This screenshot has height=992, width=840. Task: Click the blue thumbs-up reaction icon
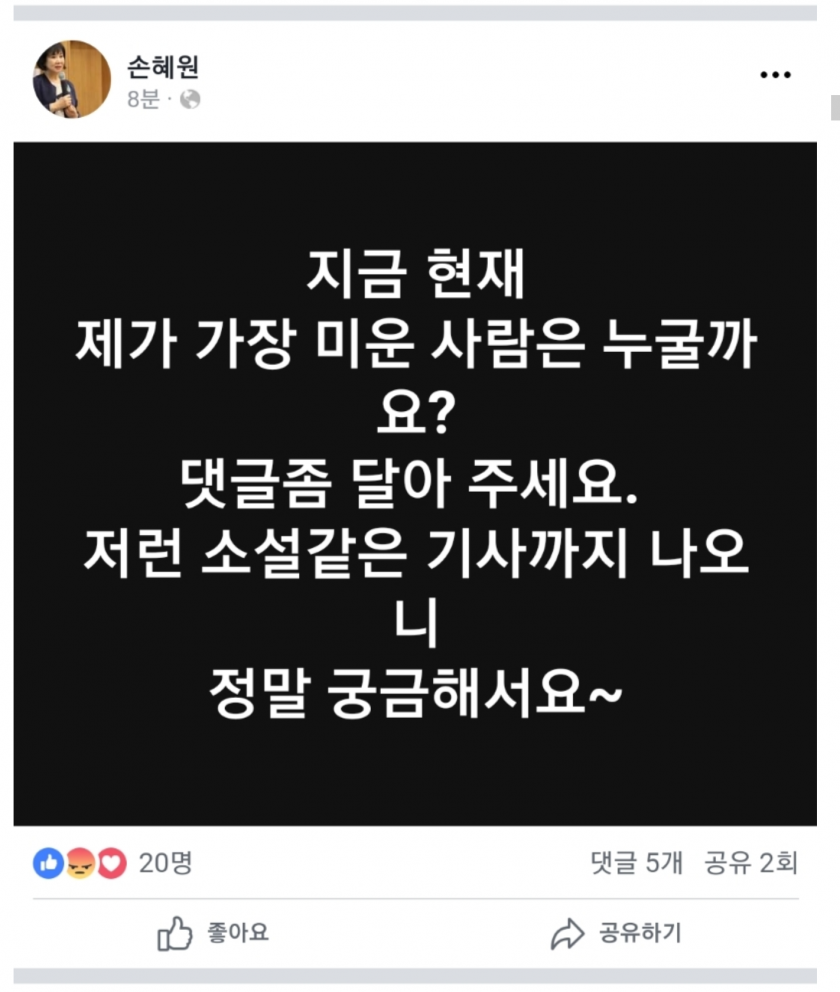48,863
